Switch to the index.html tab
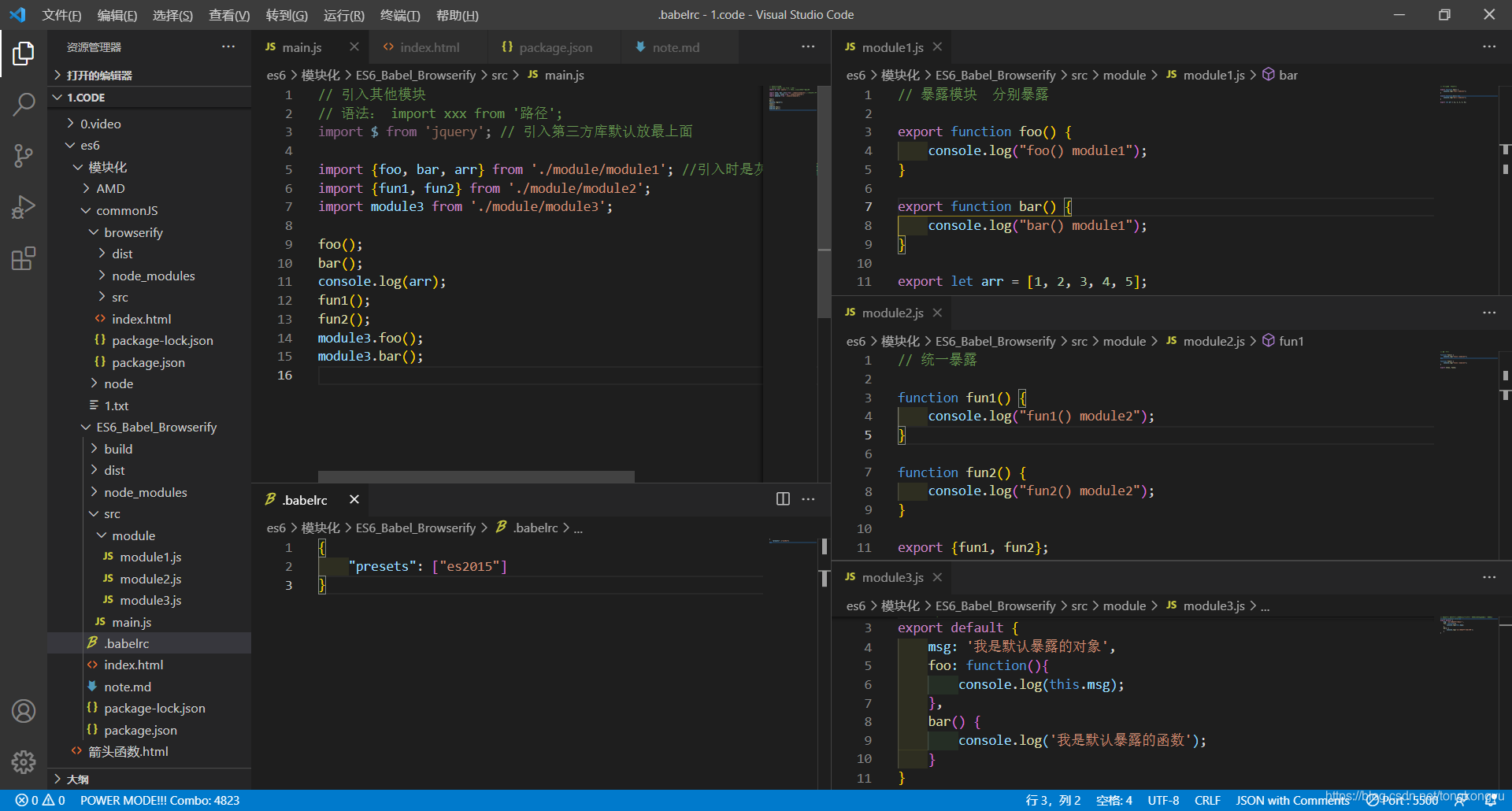 coord(428,47)
